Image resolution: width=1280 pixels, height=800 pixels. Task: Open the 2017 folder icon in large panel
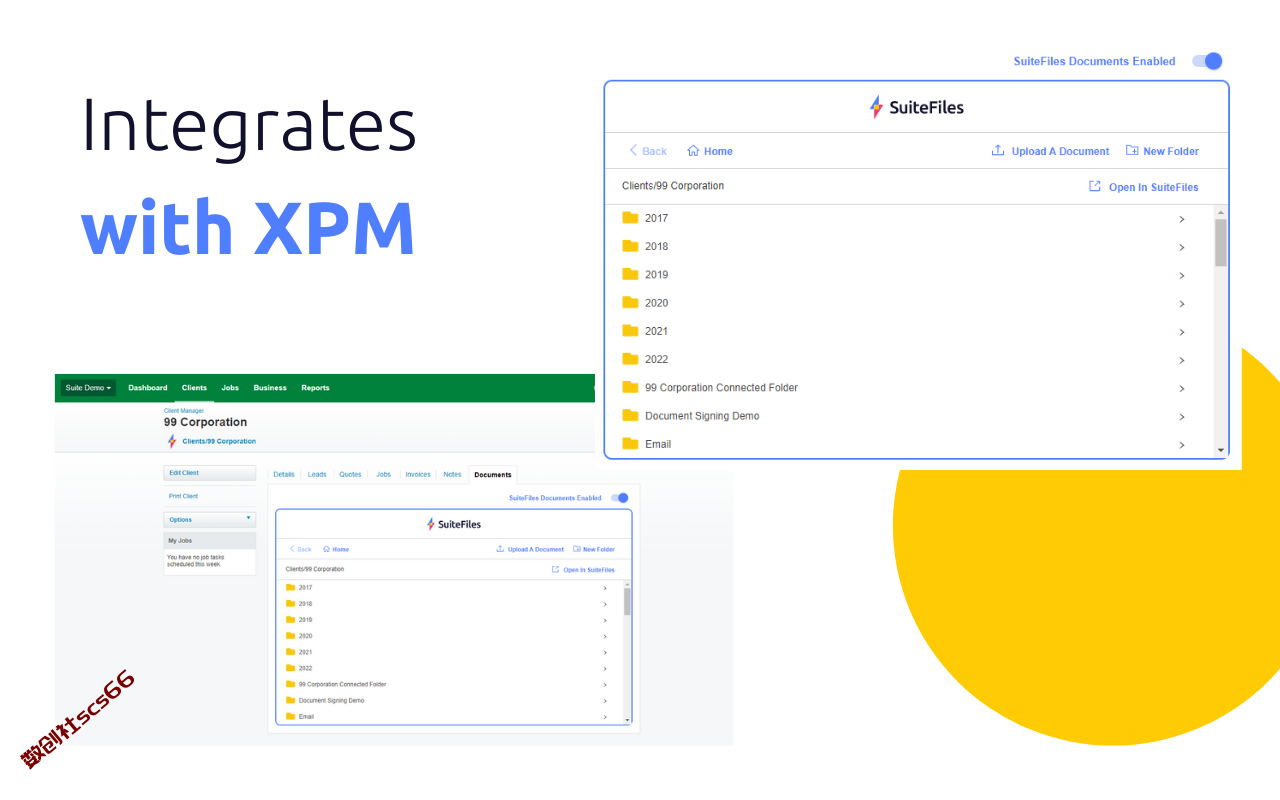pyautogui.click(x=630, y=217)
